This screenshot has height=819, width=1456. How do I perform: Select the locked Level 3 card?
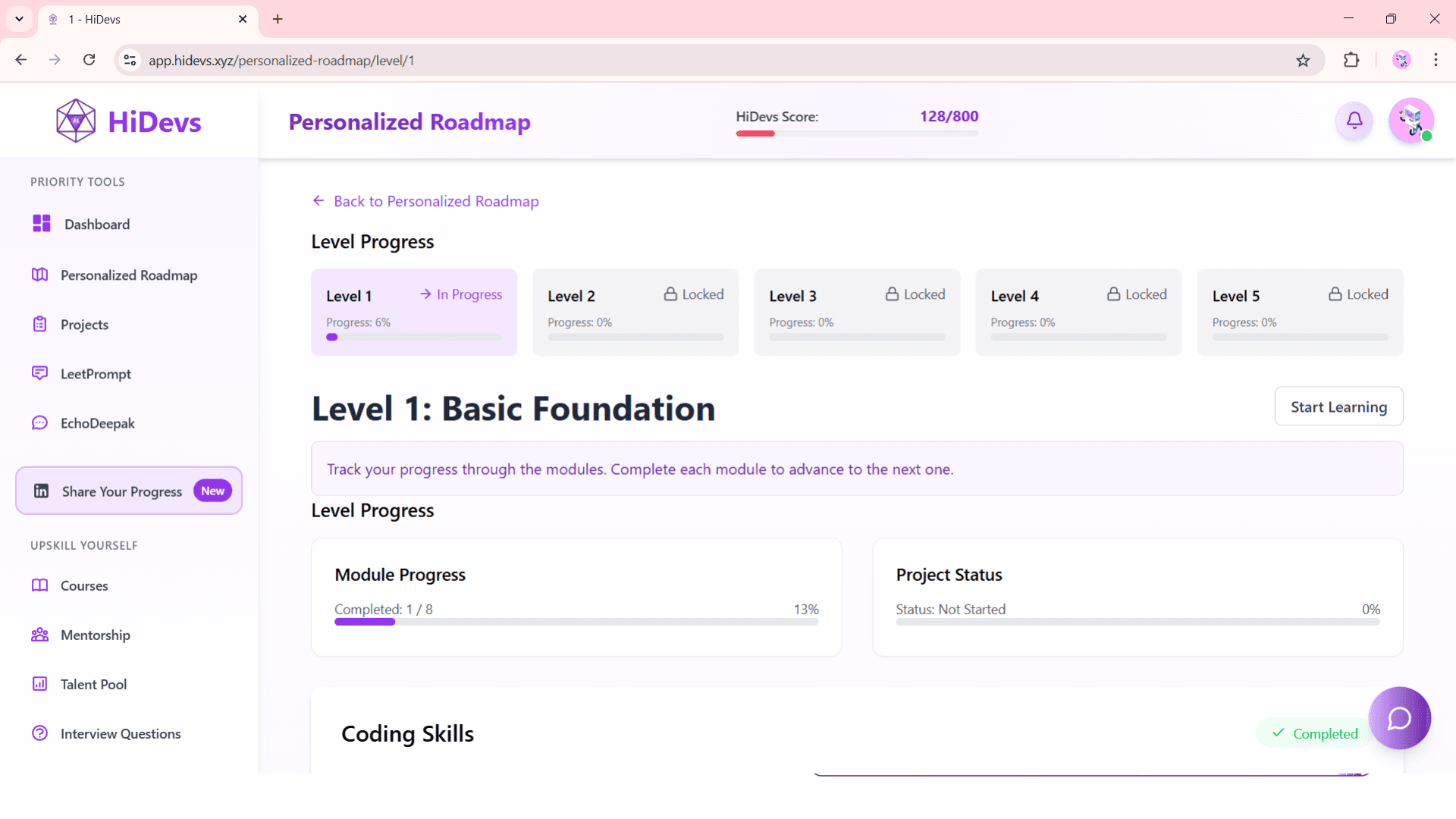click(857, 312)
